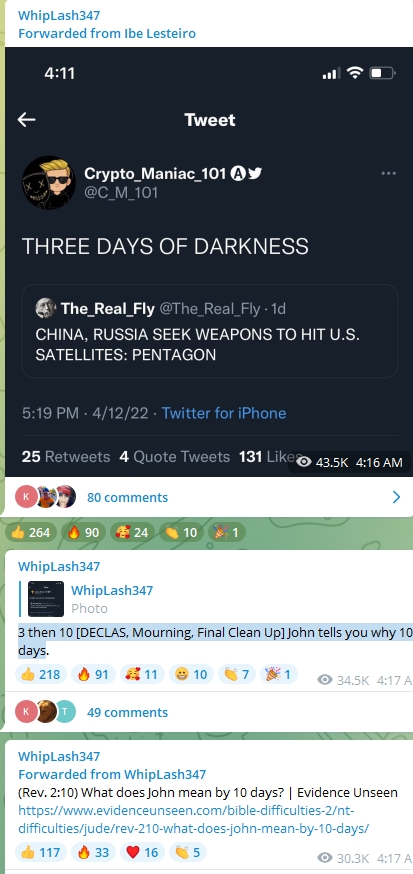Click Forwarded from Ibe Lesteiro header
413x874 pixels.
(107, 33)
